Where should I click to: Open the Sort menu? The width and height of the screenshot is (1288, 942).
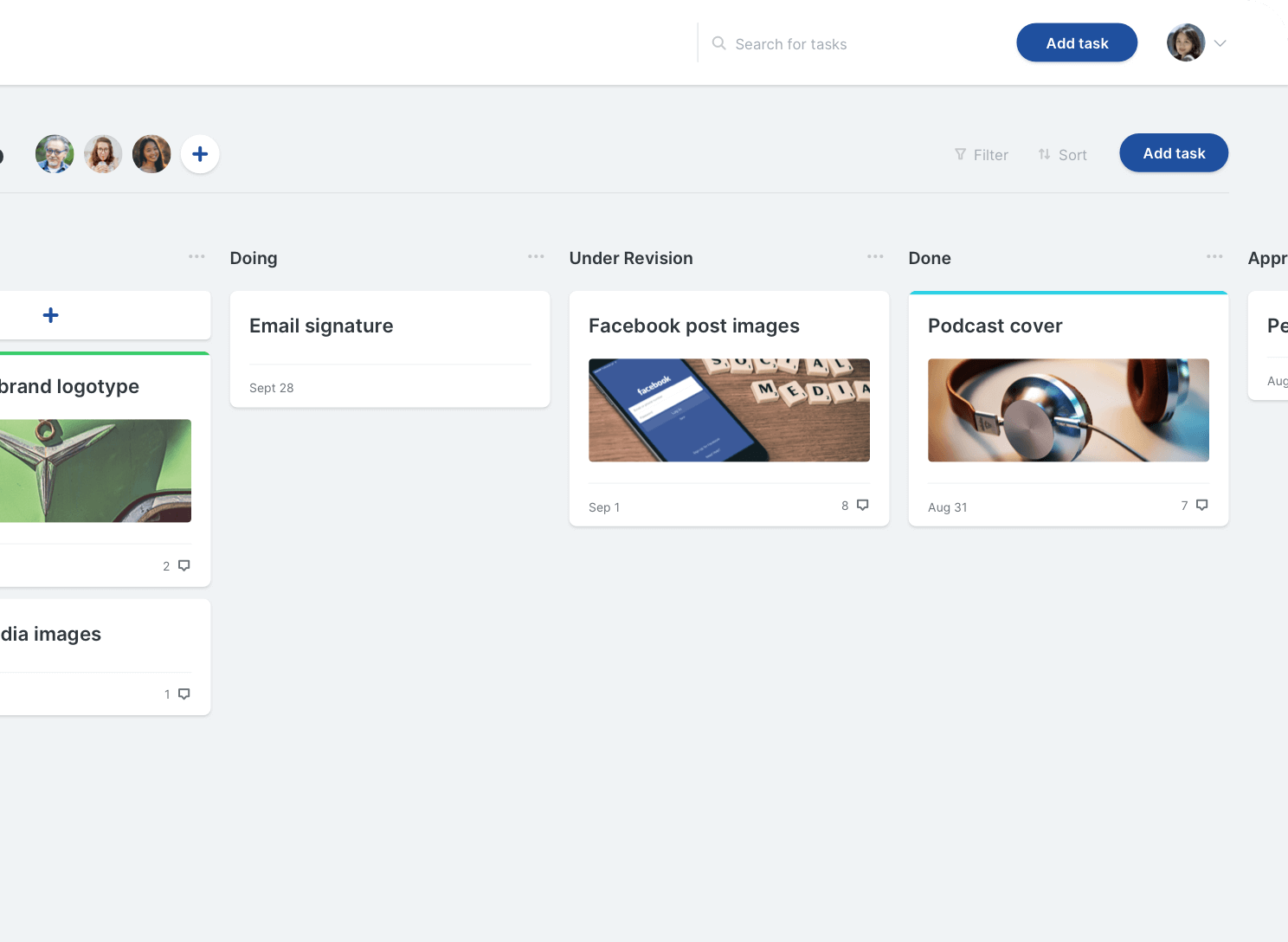coord(1062,155)
